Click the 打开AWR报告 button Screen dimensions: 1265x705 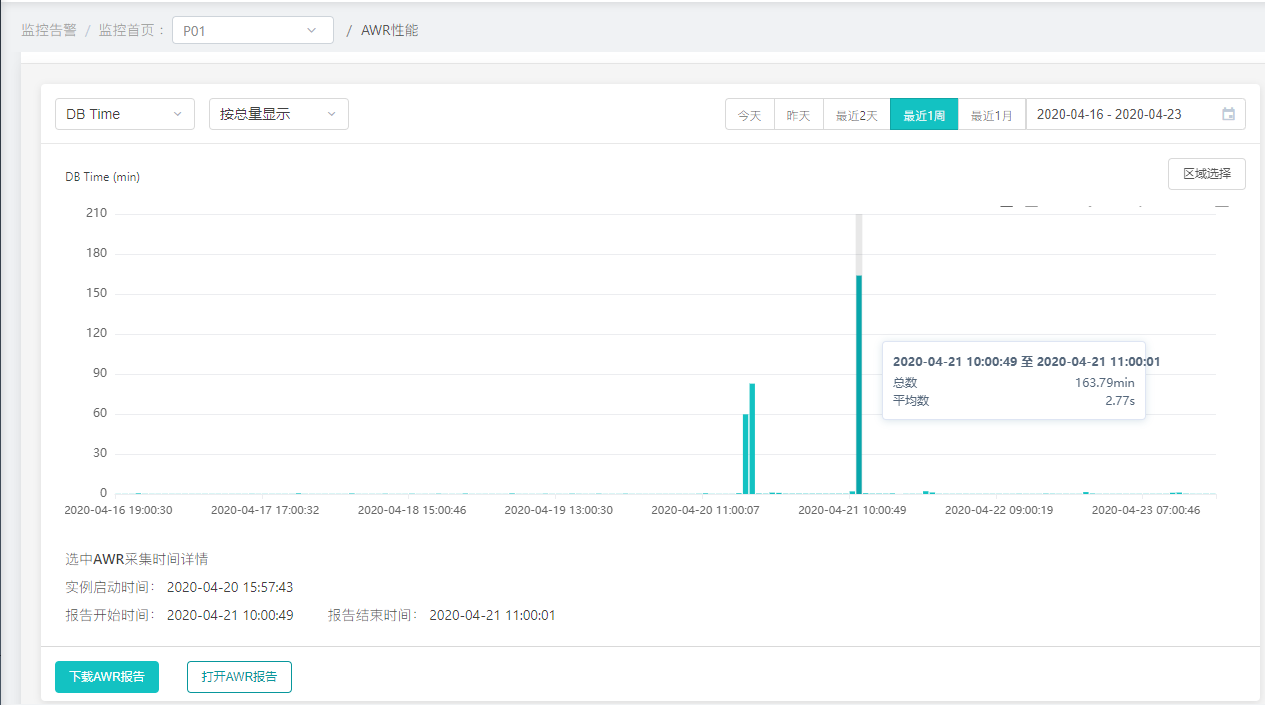(x=239, y=676)
